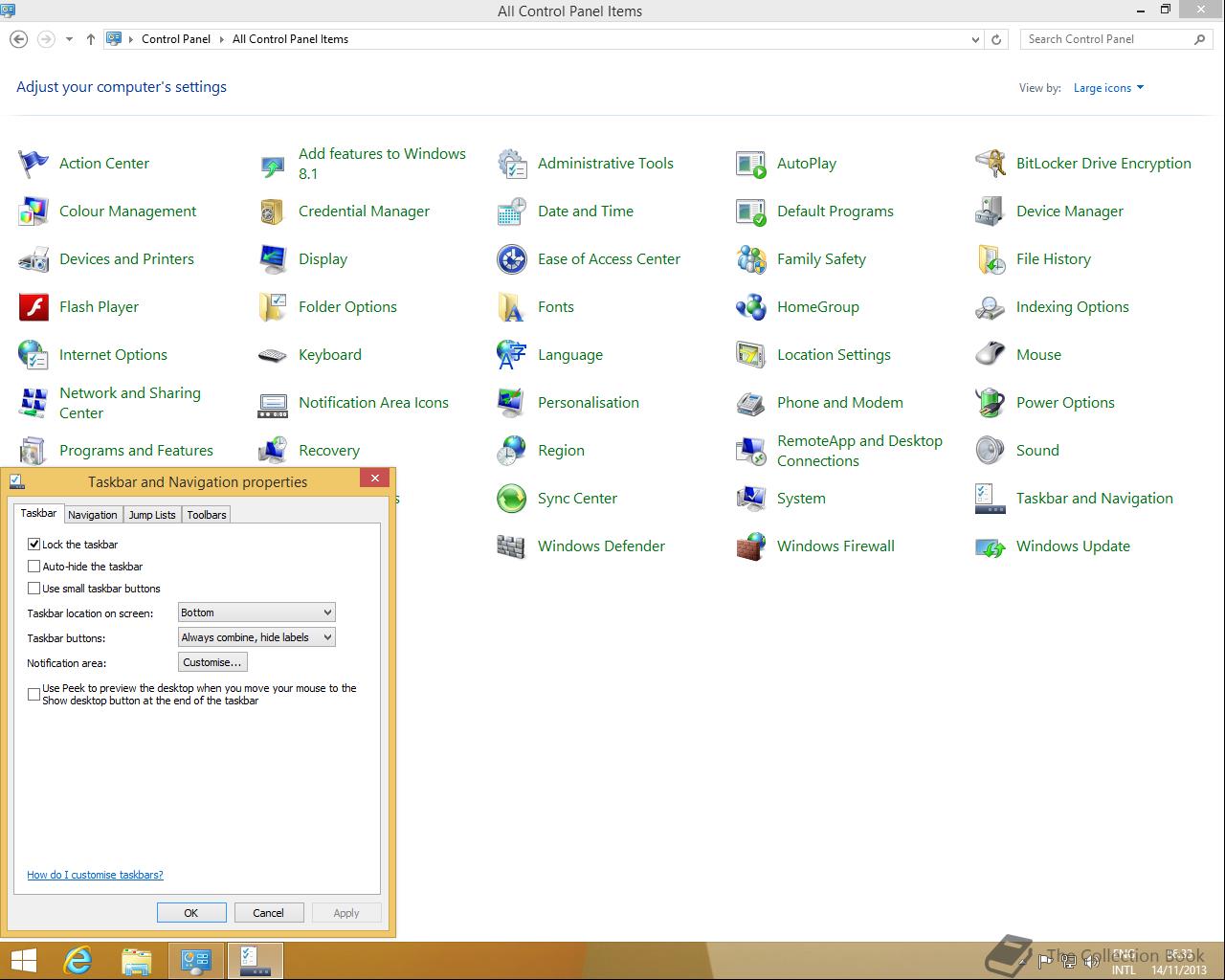Open the Personalisation link

coord(589,403)
